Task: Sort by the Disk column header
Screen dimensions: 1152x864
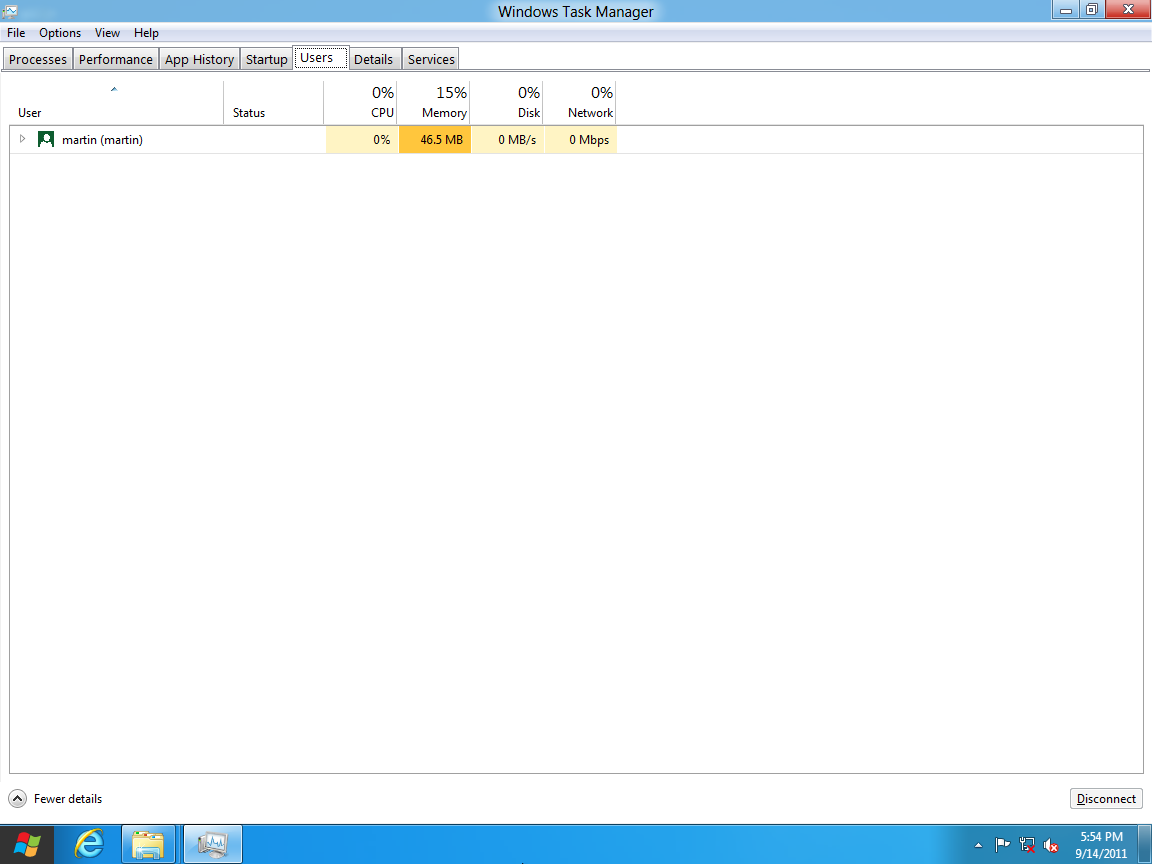Action: click(506, 103)
